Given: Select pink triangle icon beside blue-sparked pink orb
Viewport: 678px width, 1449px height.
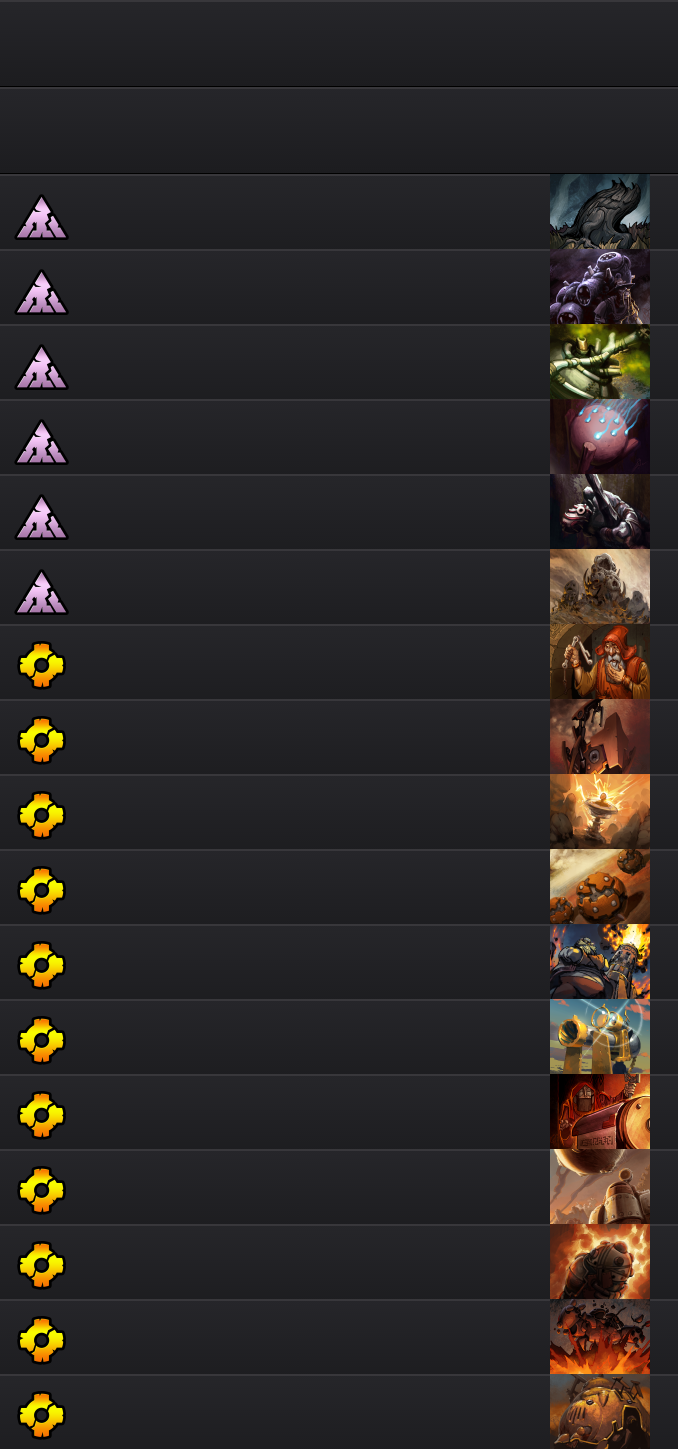Looking at the screenshot, I should [x=41, y=442].
